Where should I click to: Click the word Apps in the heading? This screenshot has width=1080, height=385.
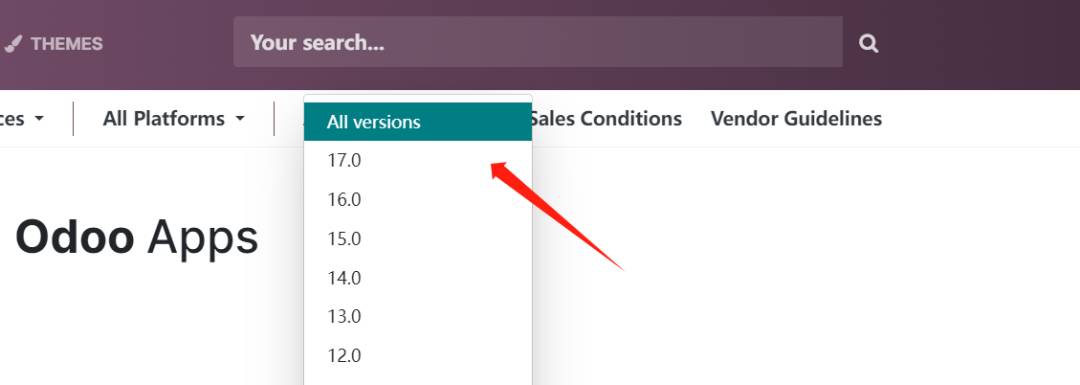click(x=202, y=239)
